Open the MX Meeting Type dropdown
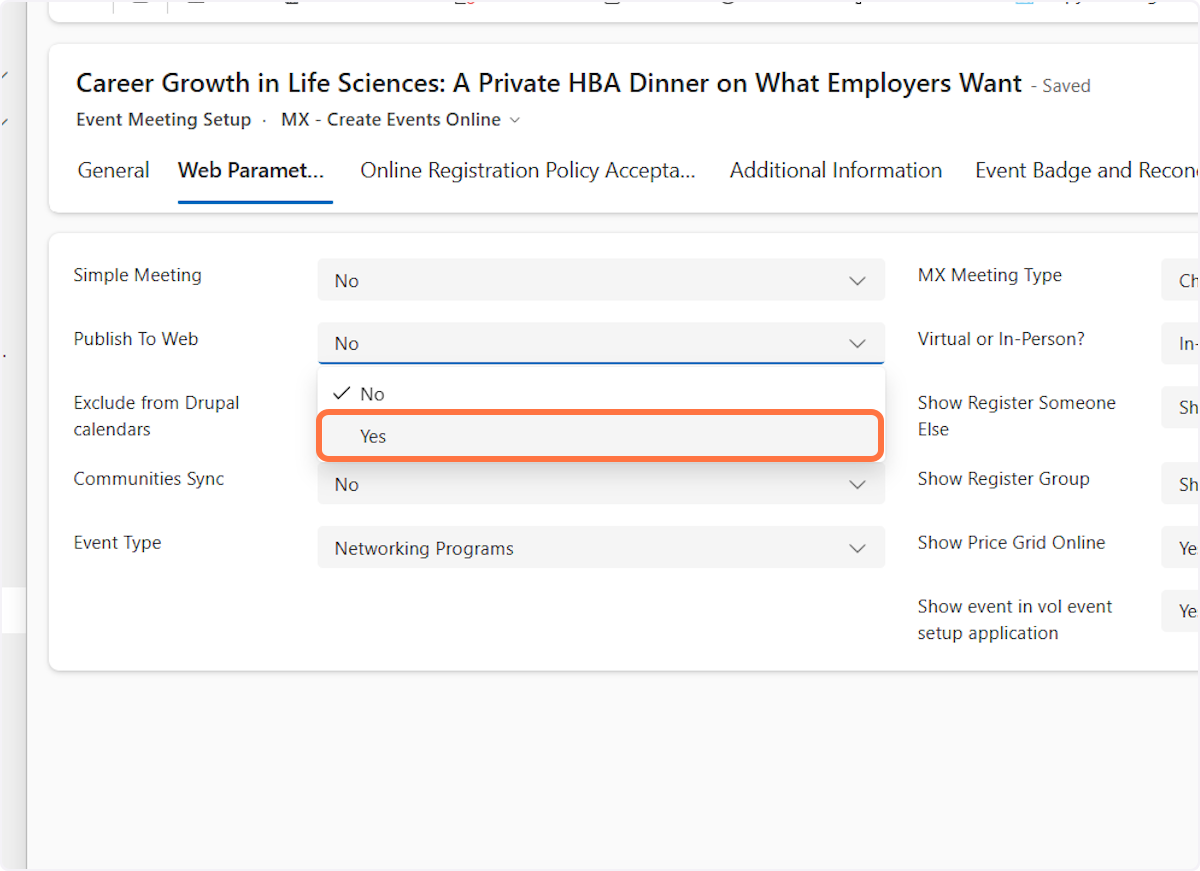Screen dimensions: 1200x871 click(x=1181, y=281)
